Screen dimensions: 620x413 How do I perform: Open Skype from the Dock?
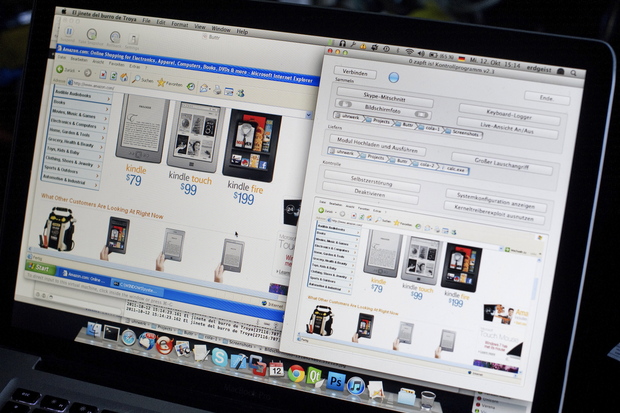click(x=219, y=357)
